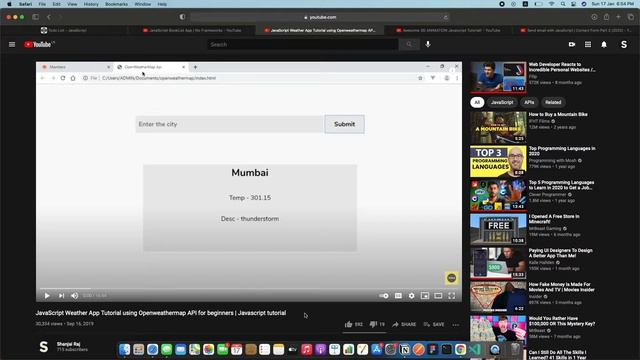Open the Apple menu
640x360 pixels.
coord(9,4)
